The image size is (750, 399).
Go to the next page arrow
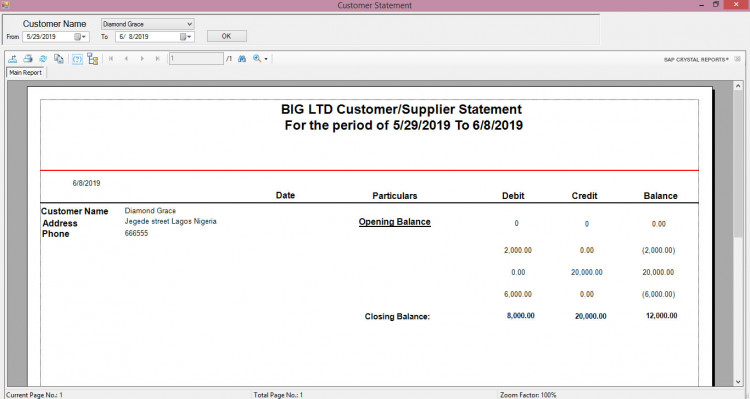click(x=142, y=59)
